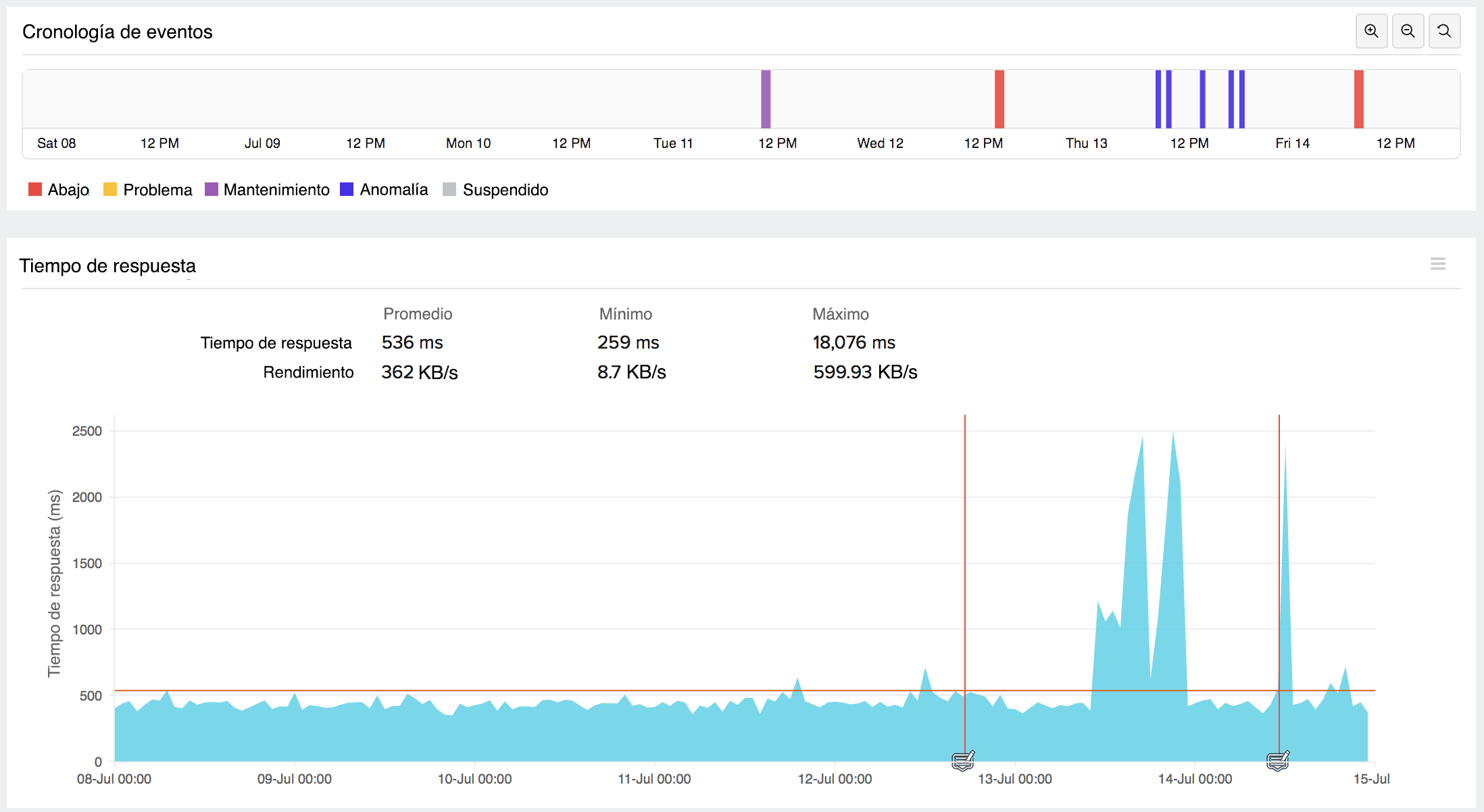Click the purple maintenance event on Tue 11
The image size is (1484, 812).
(766, 99)
